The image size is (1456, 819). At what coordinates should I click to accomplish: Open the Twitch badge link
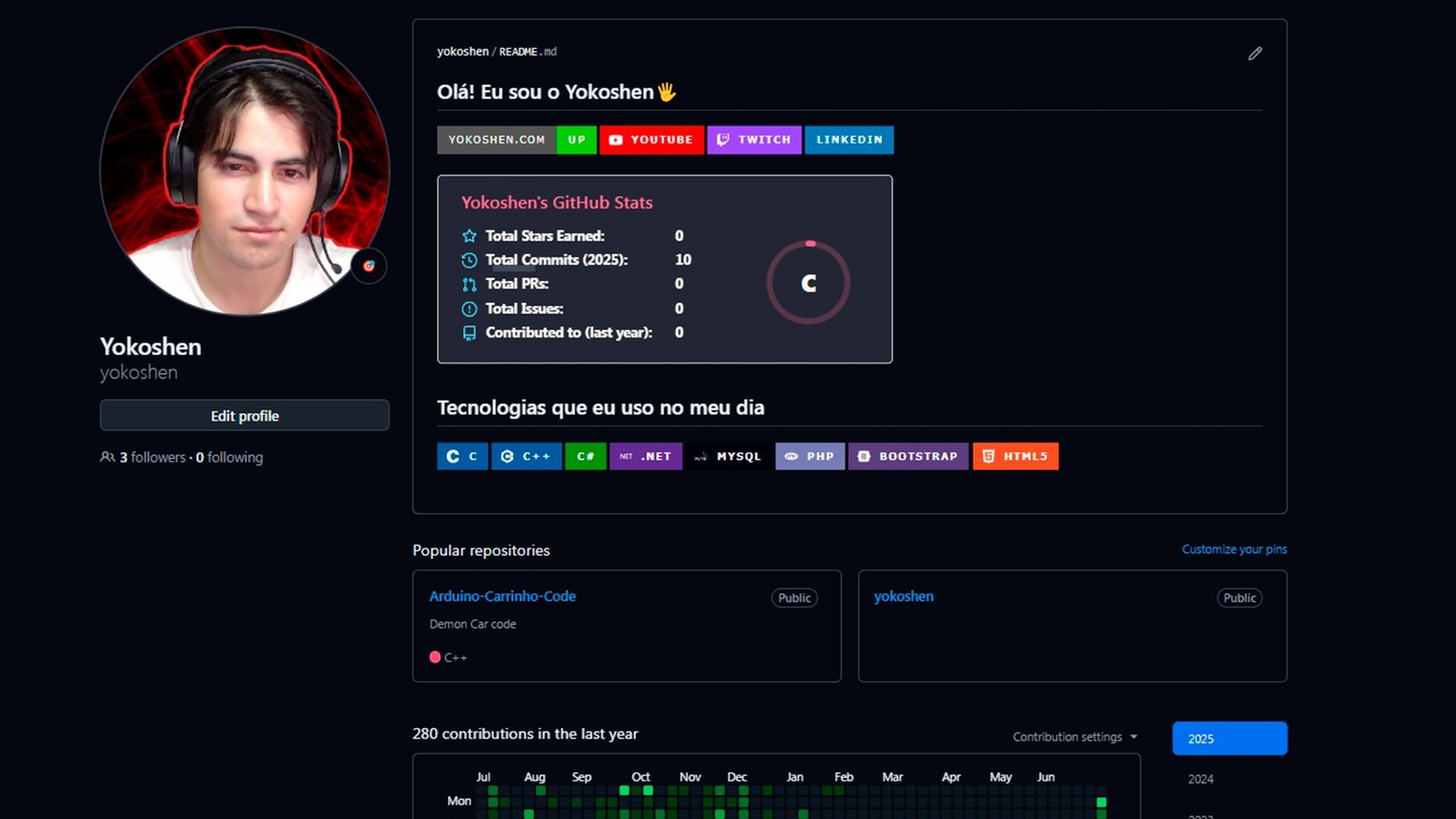tap(753, 140)
